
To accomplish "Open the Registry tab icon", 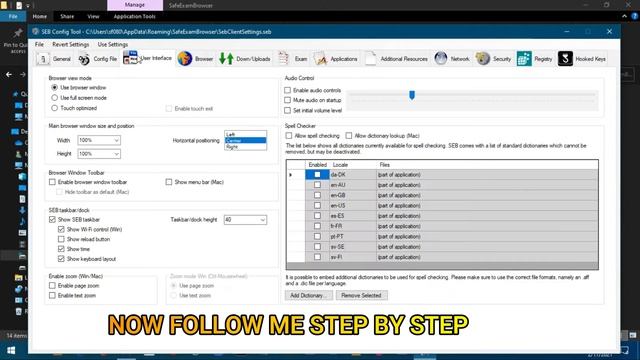I will point(524,58).
